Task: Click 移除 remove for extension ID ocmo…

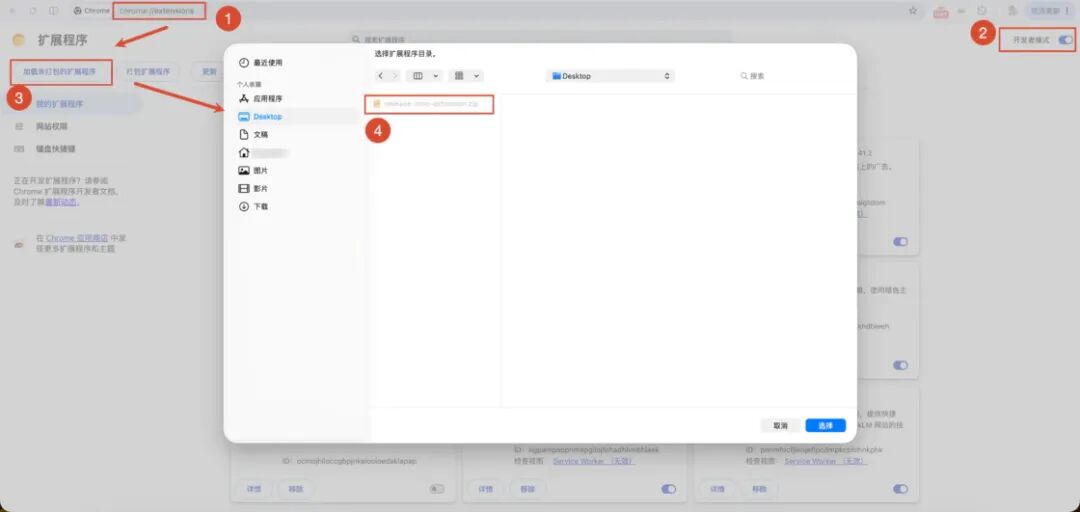Action: click(296, 489)
